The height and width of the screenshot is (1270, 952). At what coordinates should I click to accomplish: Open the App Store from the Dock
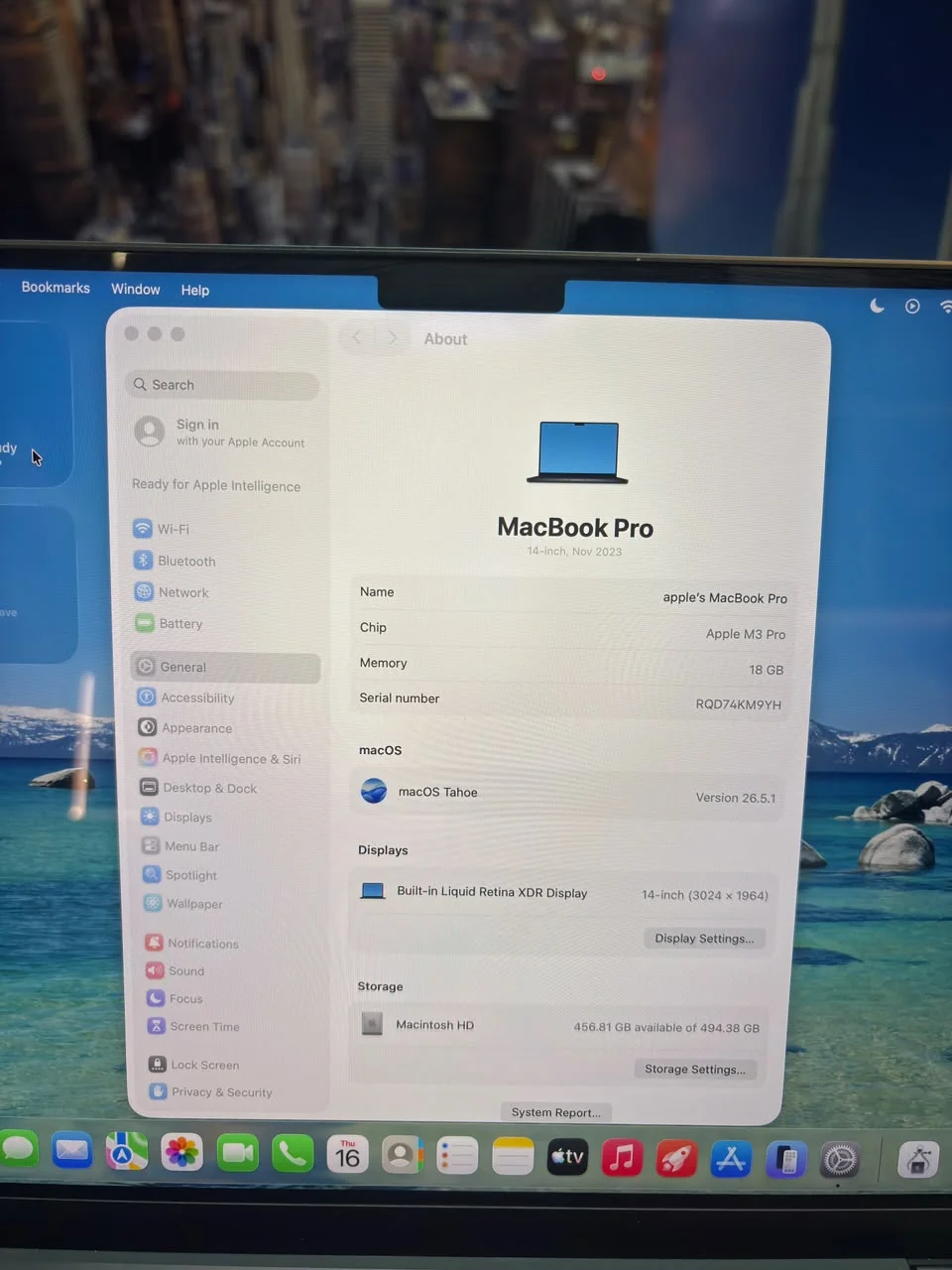click(x=732, y=1159)
